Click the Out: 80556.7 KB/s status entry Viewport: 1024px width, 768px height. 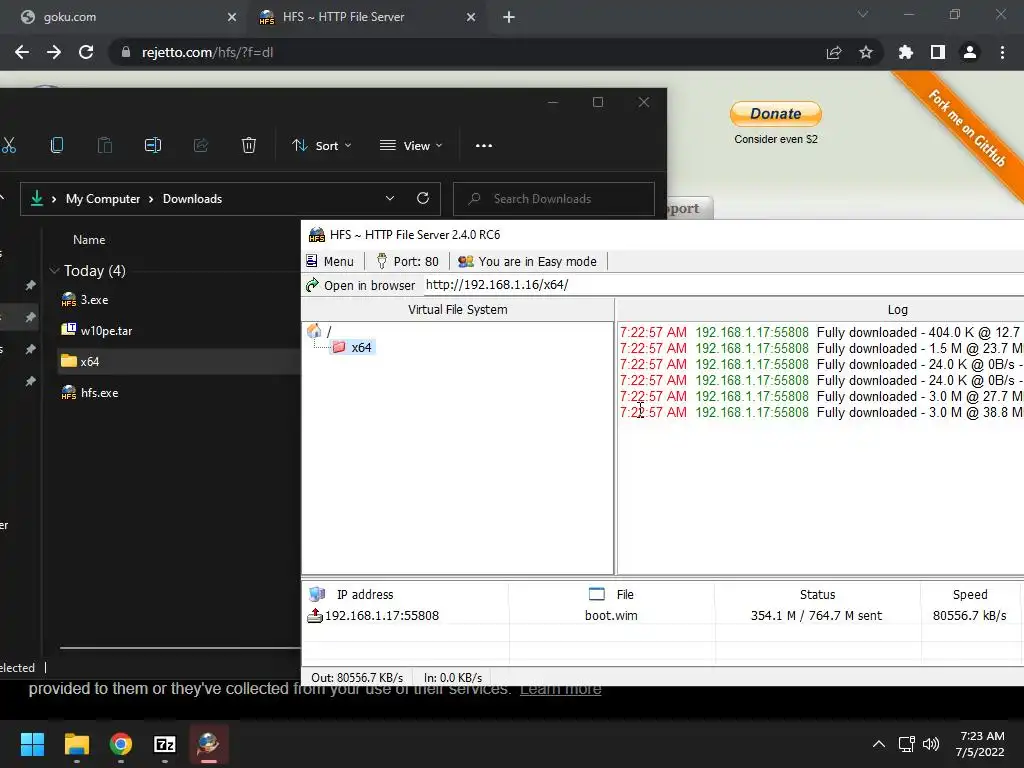click(x=357, y=678)
